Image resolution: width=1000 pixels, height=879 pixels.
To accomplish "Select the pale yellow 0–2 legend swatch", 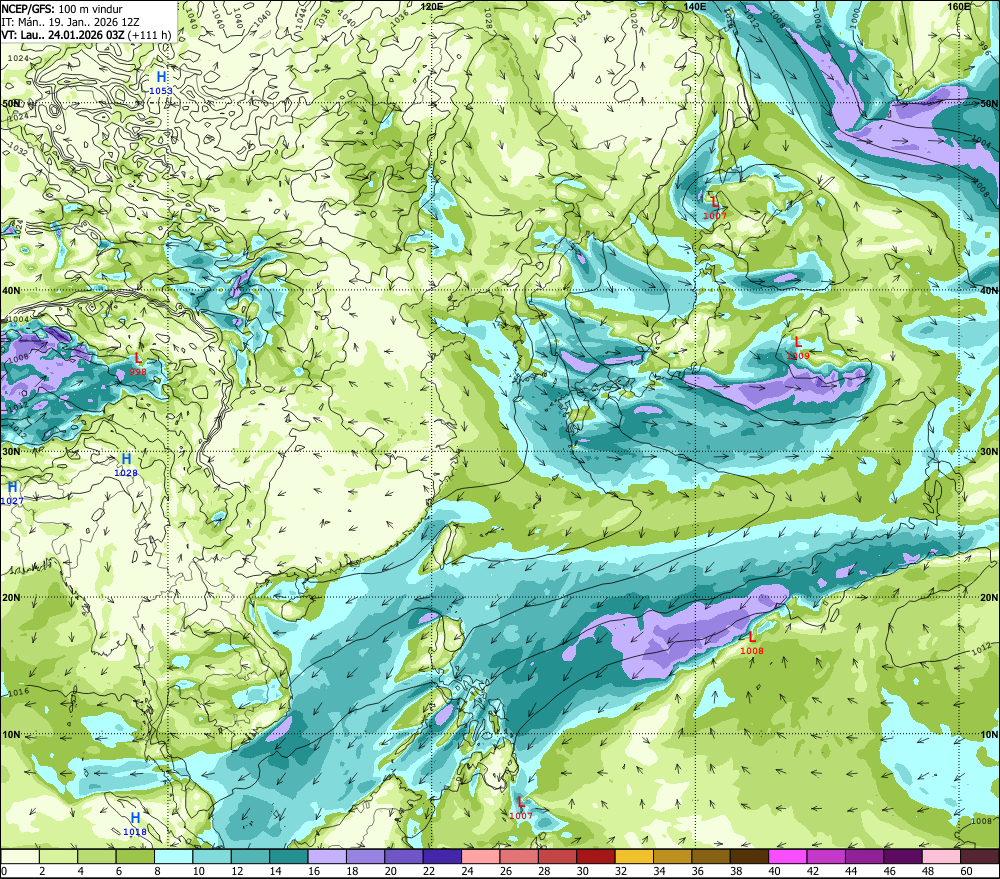I will click(x=20, y=856).
